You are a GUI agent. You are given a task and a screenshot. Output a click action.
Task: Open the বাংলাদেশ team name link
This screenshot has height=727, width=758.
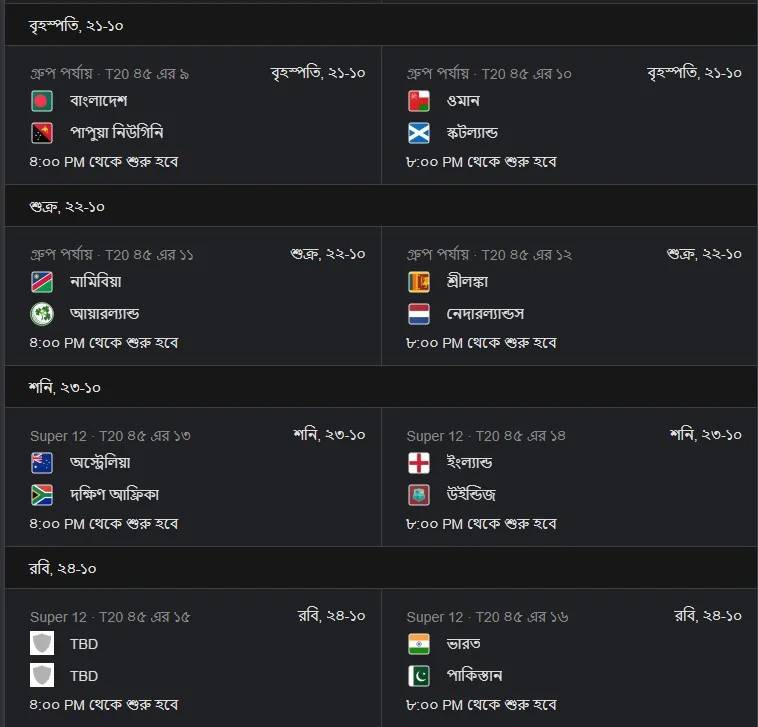point(99,101)
